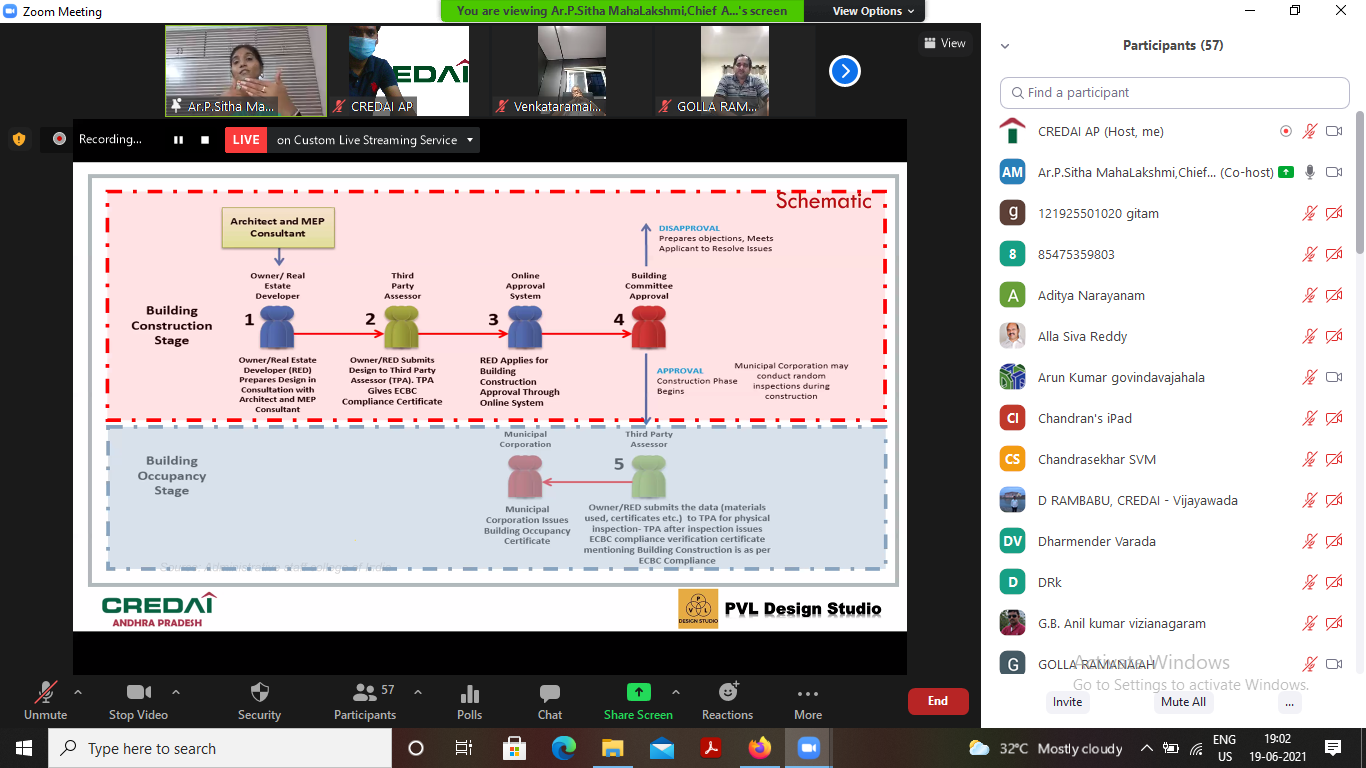Click the Windows Start button
This screenshot has width=1366, height=768.
tap(24, 748)
